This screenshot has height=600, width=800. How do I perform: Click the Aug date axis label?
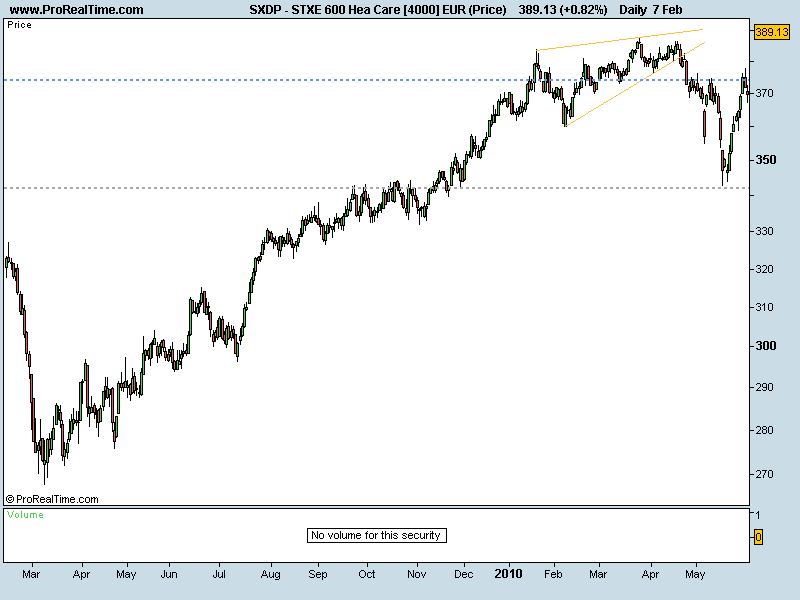click(x=270, y=574)
